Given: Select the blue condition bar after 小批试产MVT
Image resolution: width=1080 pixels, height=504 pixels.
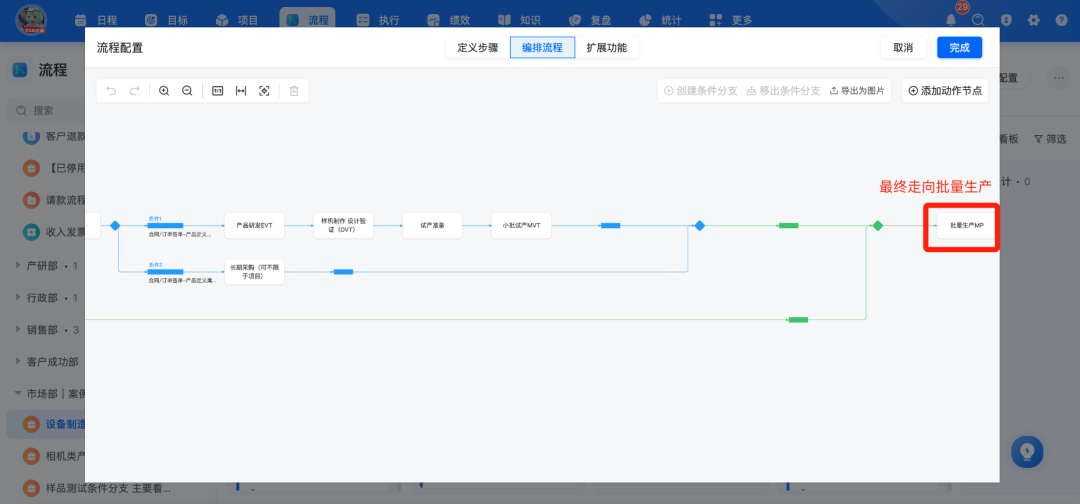Looking at the screenshot, I should (610, 225).
